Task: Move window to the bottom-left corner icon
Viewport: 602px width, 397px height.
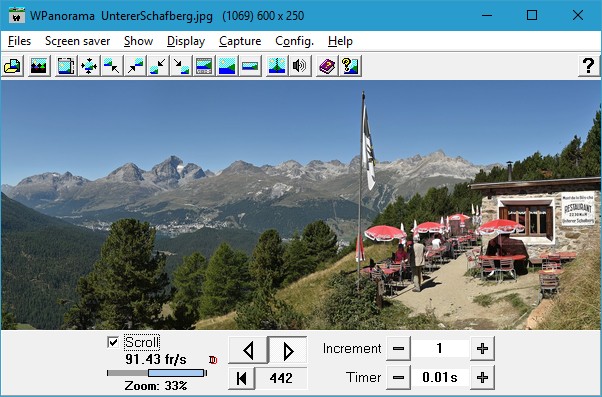Action: tap(158, 66)
